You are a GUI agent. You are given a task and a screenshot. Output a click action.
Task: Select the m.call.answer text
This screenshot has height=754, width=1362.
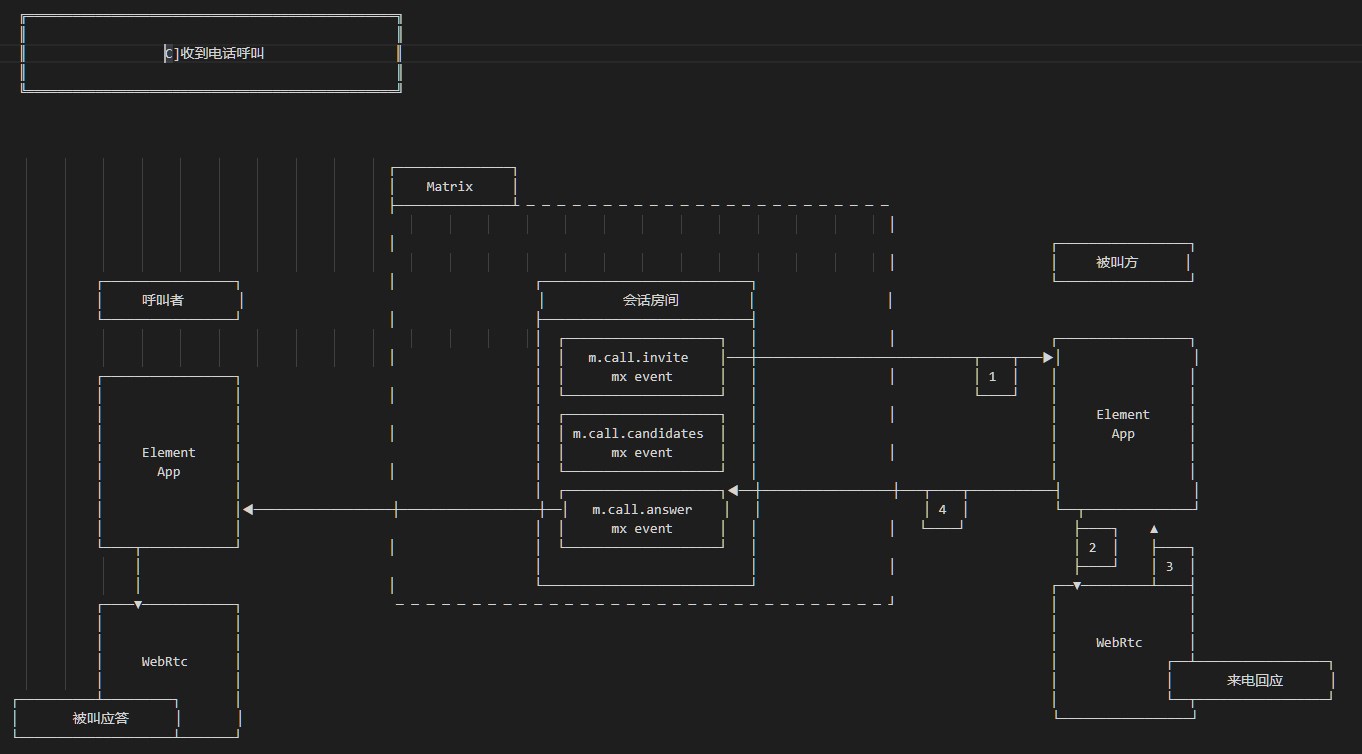pos(642,510)
